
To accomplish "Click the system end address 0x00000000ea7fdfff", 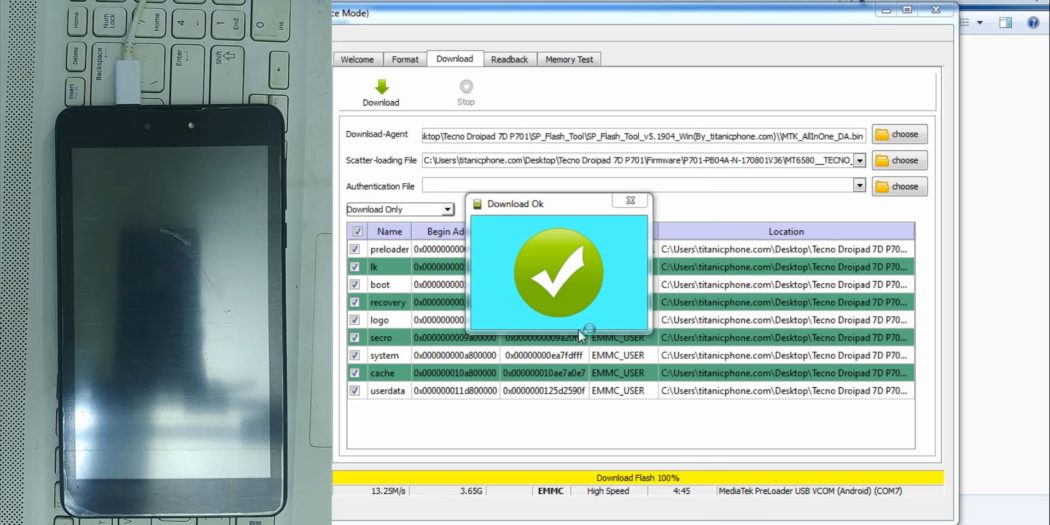I will pos(544,356).
